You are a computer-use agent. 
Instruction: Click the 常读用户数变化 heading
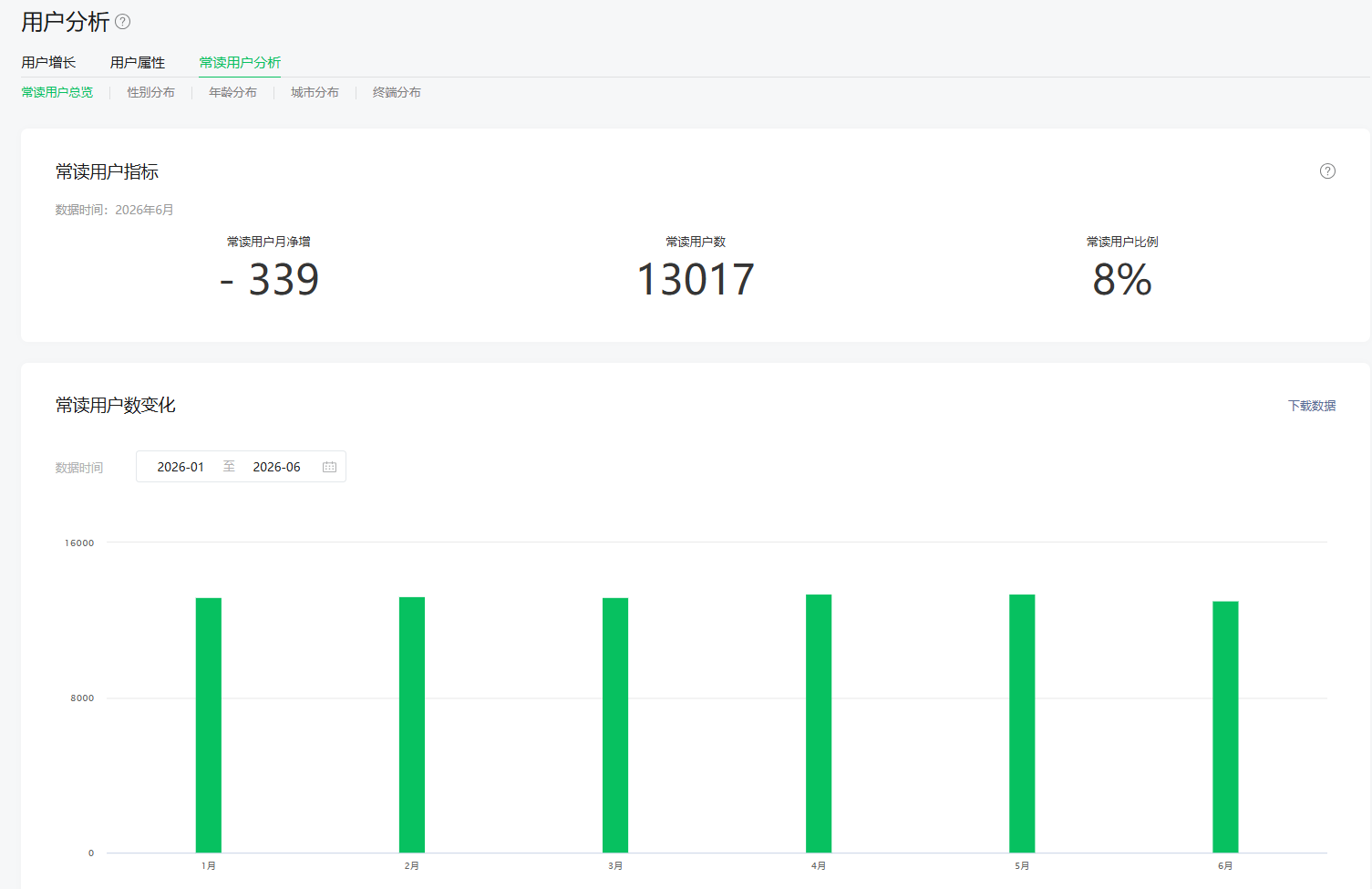[x=115, y=405]
